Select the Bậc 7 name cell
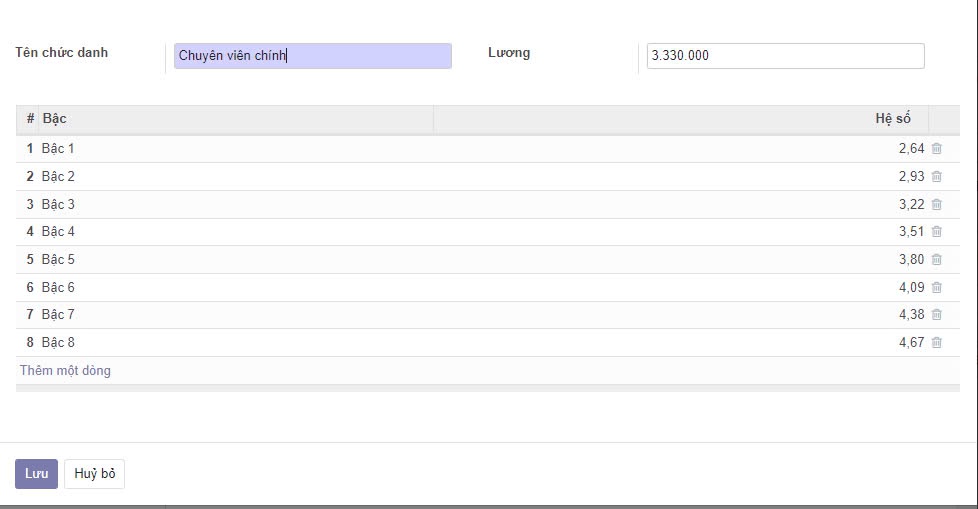This screenshot has height=509, width=978. click(x=58, y=315)
